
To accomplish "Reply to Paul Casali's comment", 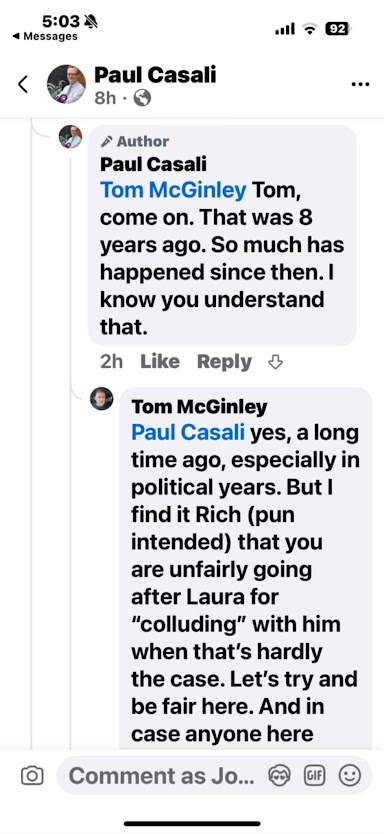I will (x=224, y=362).
